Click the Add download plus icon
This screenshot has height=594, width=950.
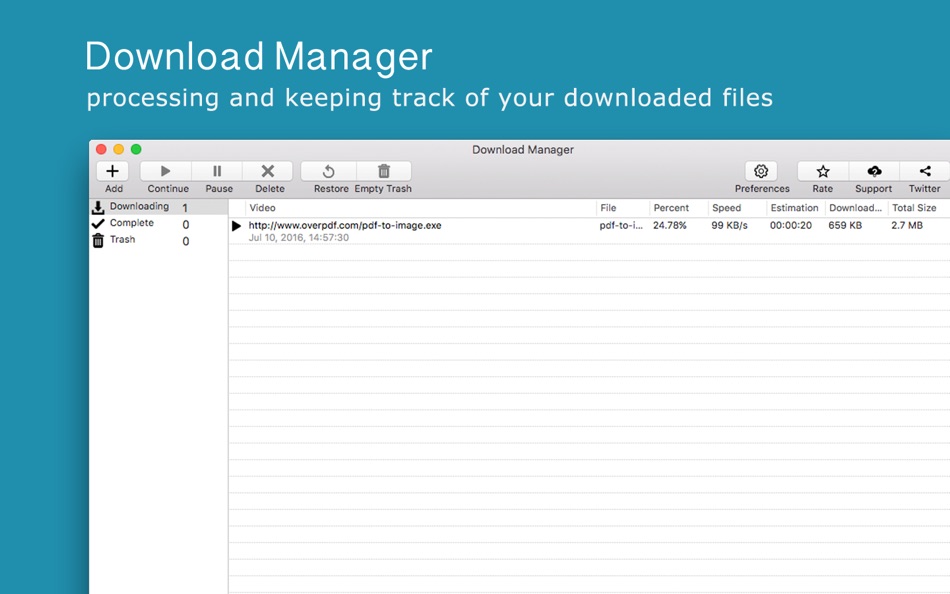pyautogui.click(x=112, y=171)
